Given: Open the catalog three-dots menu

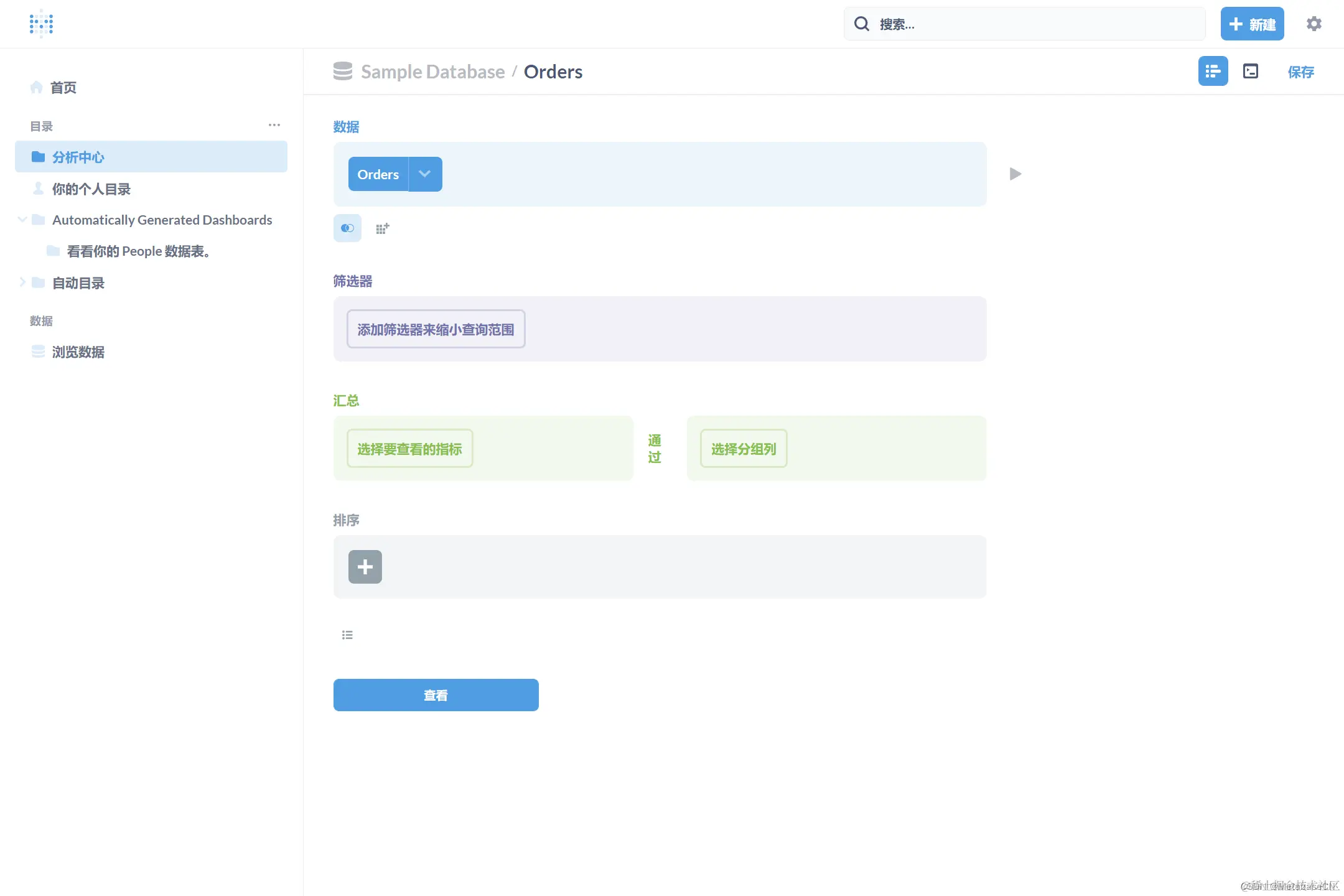Looking at the screenshot, I should point(274,126).
